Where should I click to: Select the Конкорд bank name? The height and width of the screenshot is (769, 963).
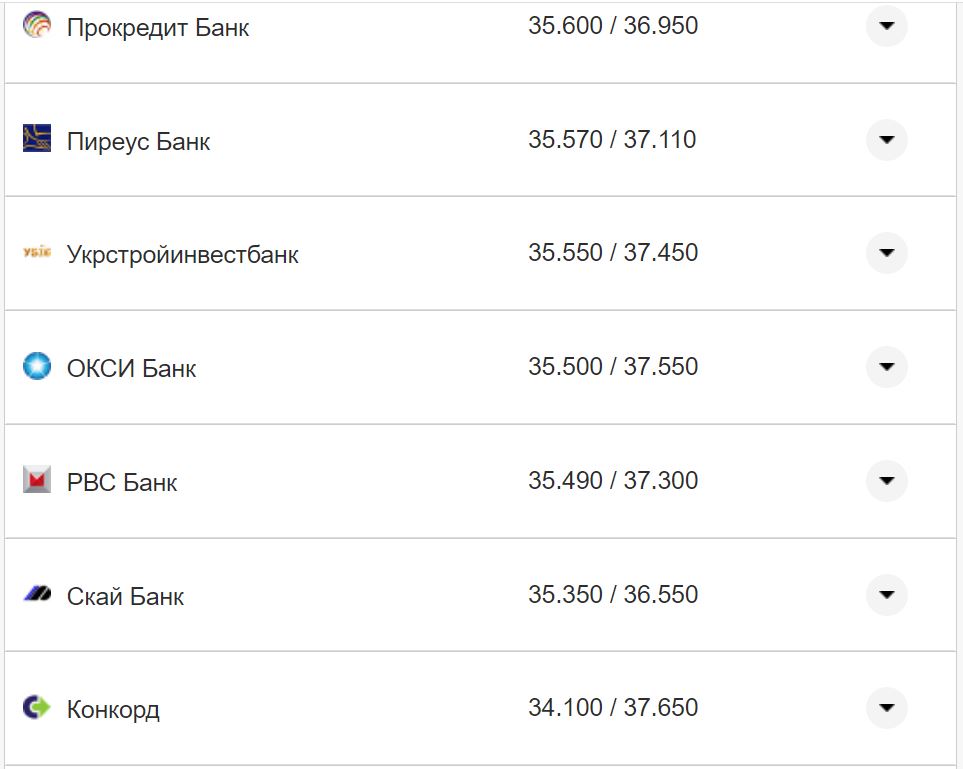pos(113,710)
